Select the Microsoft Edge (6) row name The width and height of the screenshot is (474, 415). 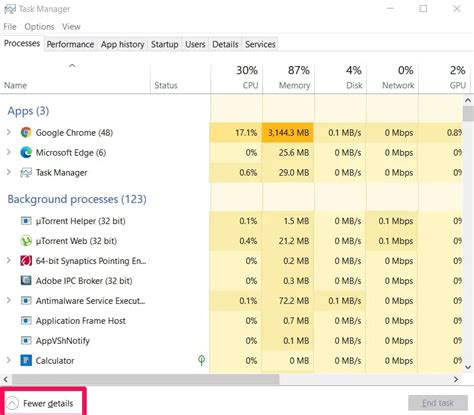pyautogui.click(x=71, y=153)
